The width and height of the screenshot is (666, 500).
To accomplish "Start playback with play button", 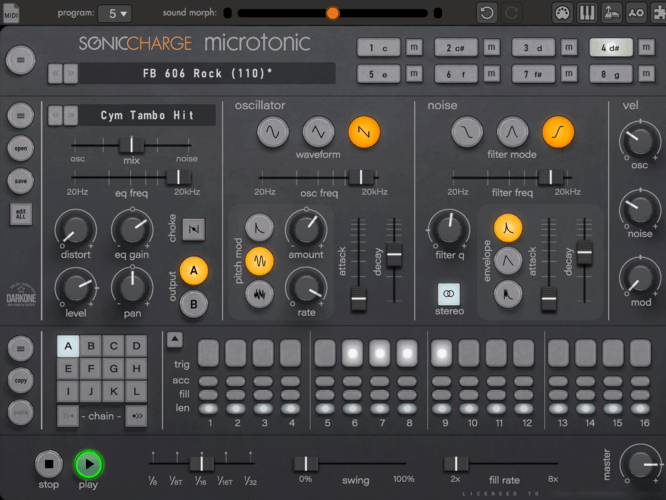I will (x=89, y=464).
